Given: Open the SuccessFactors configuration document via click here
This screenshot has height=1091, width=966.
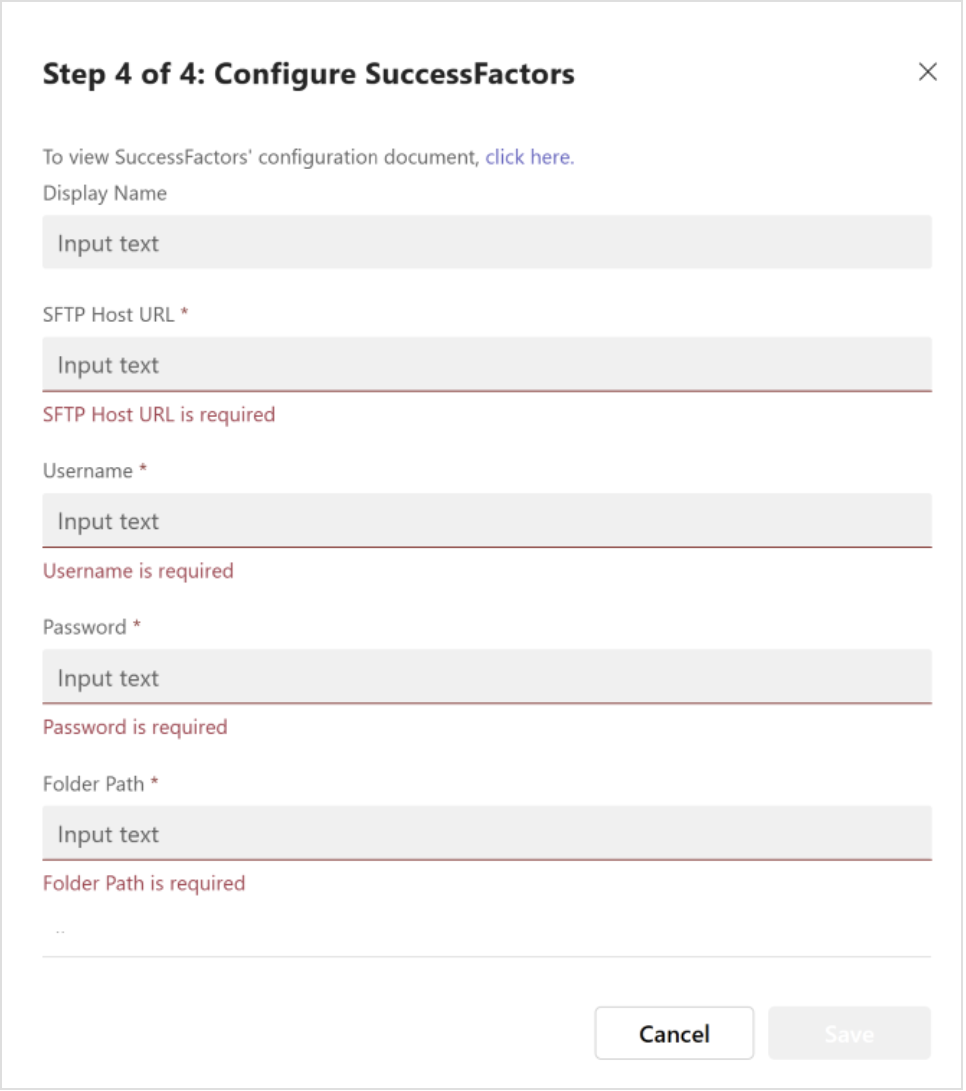Looking at the screenshot, I should [x=528, y=157].
